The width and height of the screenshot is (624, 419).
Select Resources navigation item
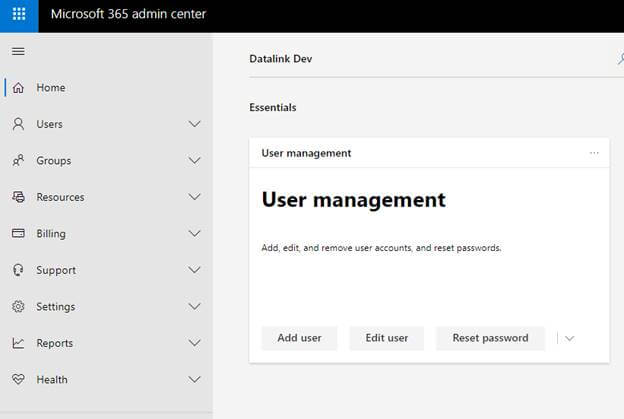click(106, 197)
